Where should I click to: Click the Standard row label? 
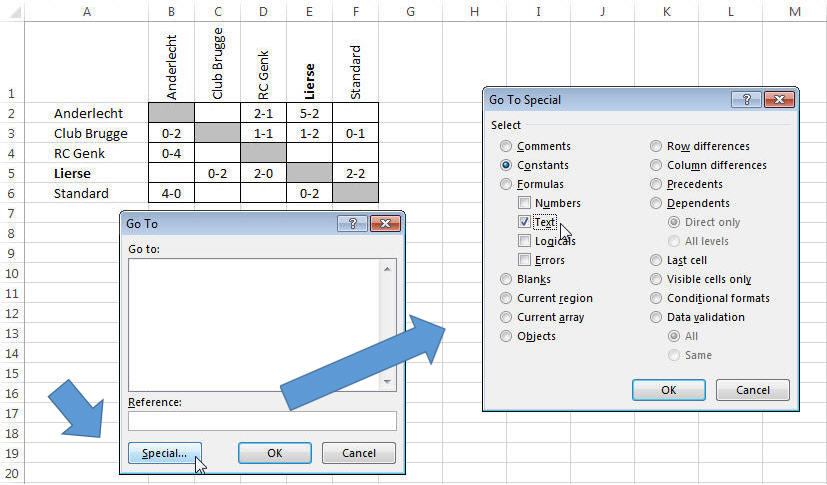point(81,193)
